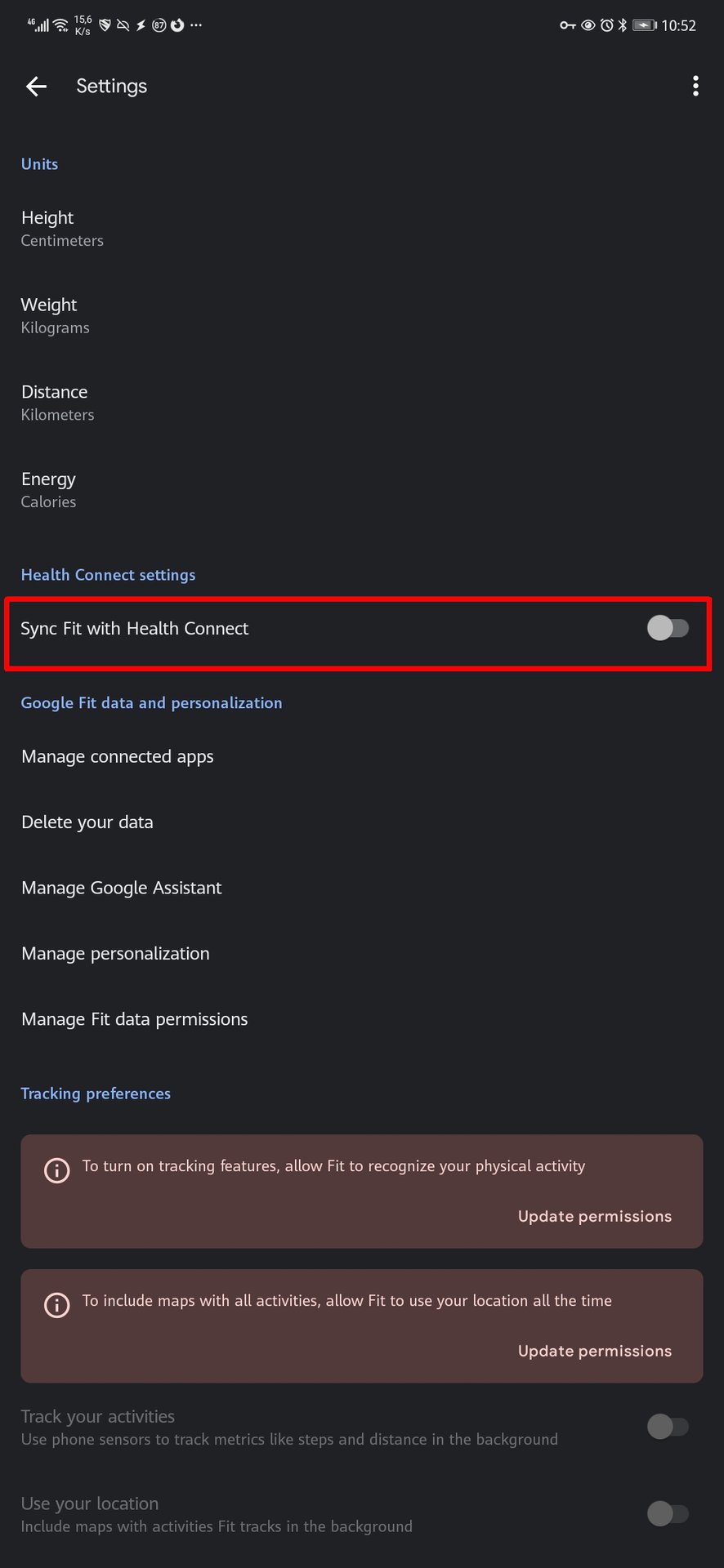This screenshot has width=724, height=1568.
Task: Change the Height unit setting
Action: 62,229
